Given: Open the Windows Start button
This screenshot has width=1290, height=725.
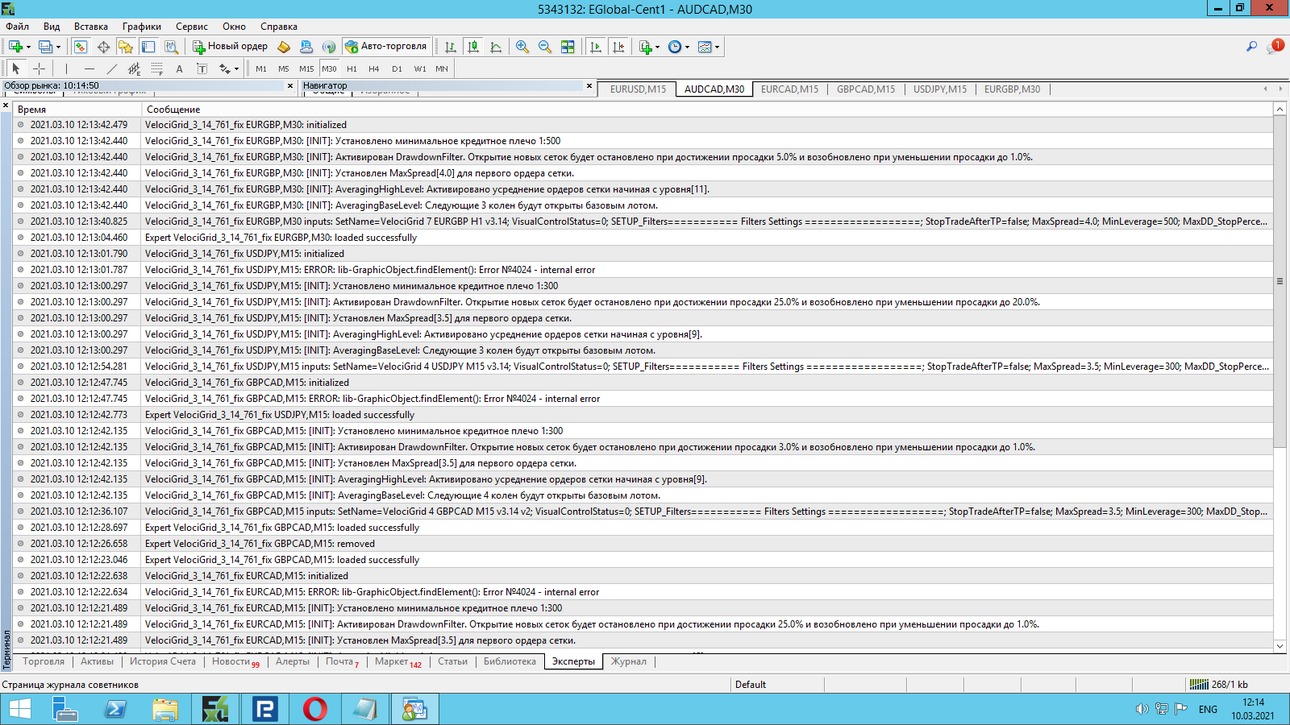Looking at the screenshot, I should point(19,709).
